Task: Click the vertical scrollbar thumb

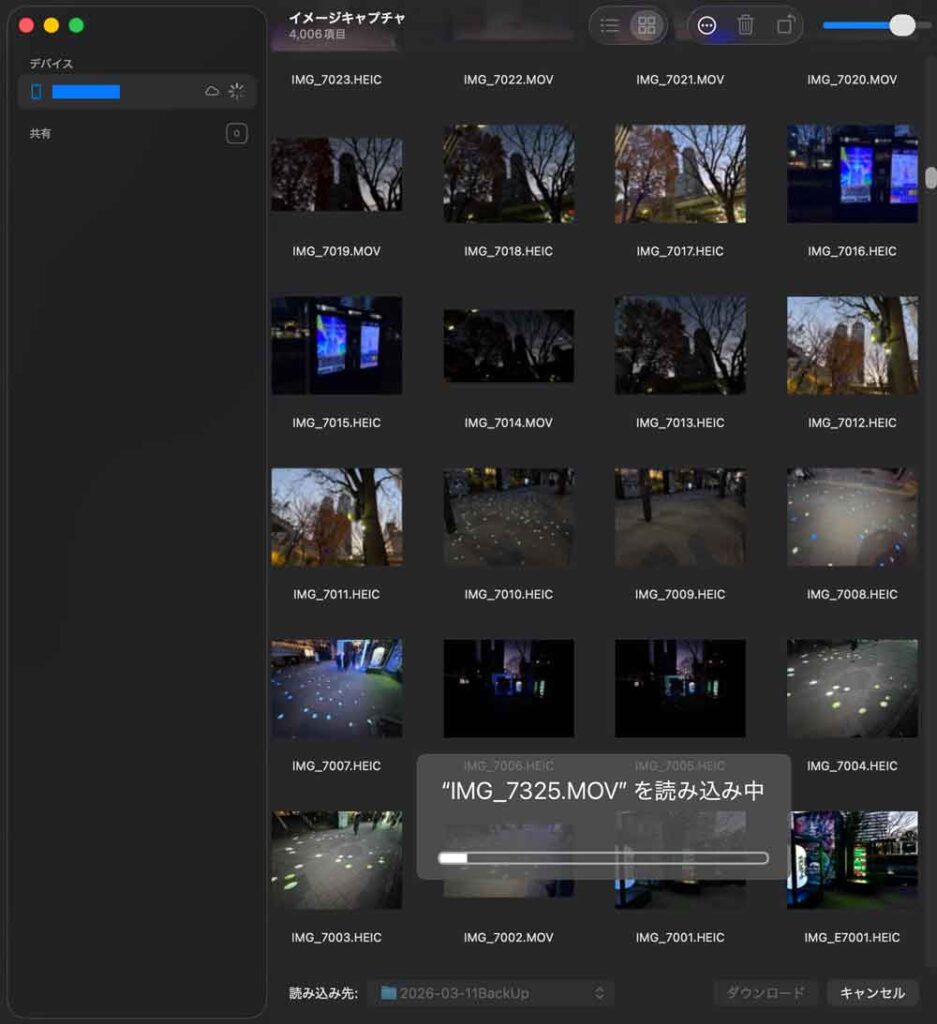Action: pos(931,178)
